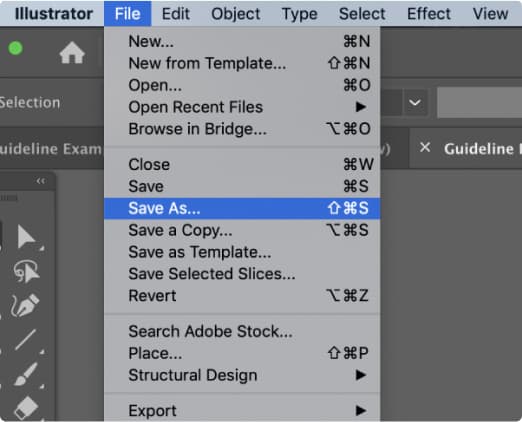Choose Save As from File menu
This screenshot has width=522, height=422.
click(x=242, y=208)
